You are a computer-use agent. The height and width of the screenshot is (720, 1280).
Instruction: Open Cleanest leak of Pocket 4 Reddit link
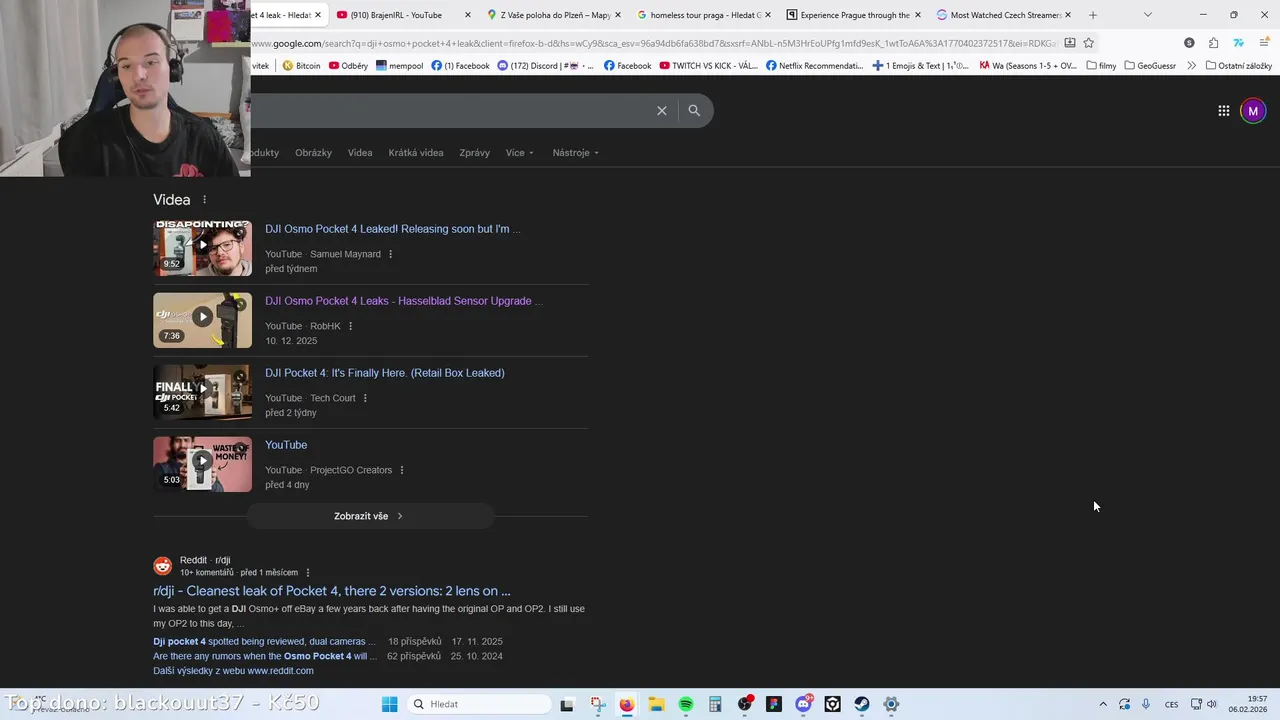tap(331, 591)
